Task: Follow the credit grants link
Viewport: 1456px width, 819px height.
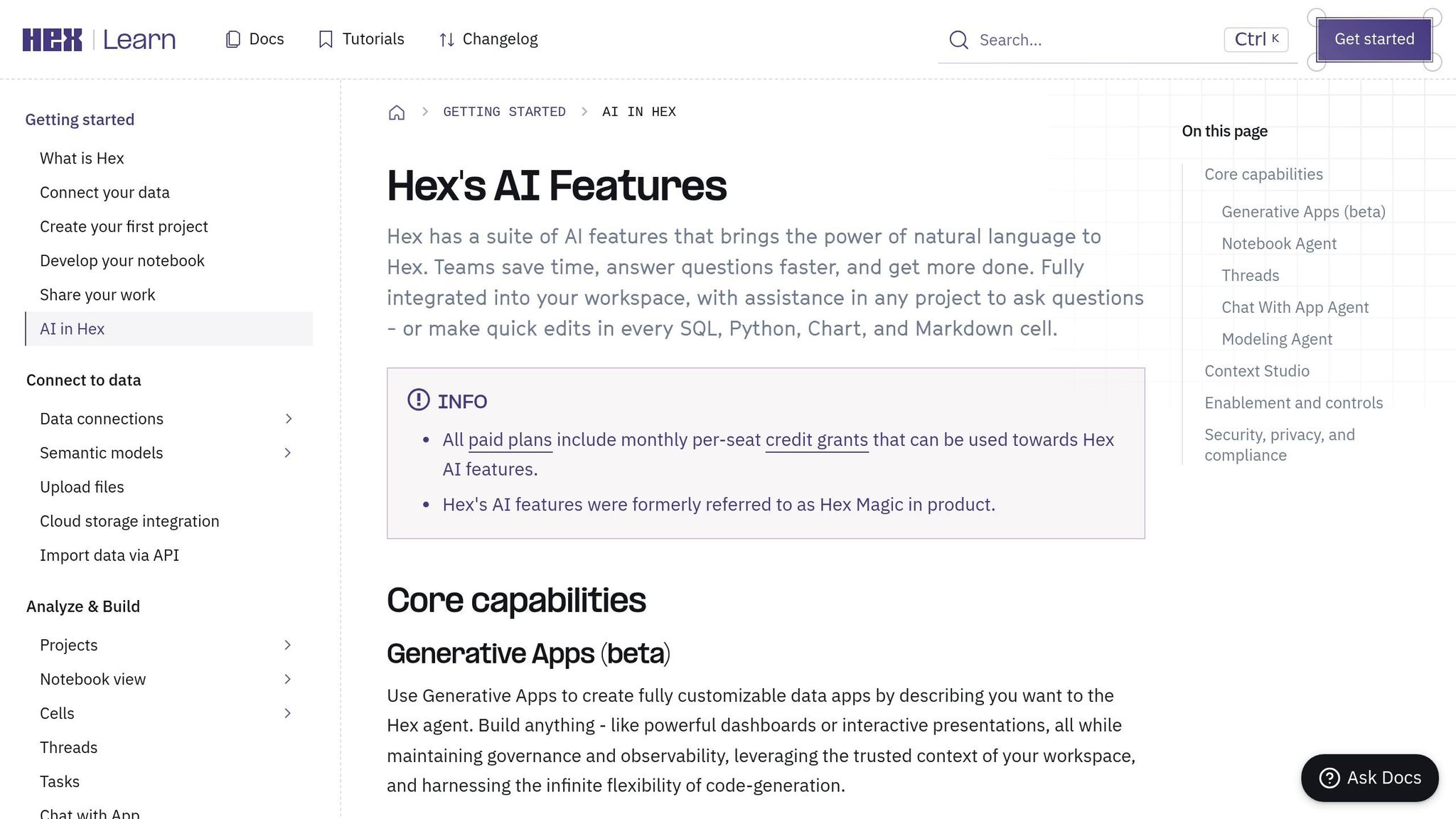Action: coord(817,440)
